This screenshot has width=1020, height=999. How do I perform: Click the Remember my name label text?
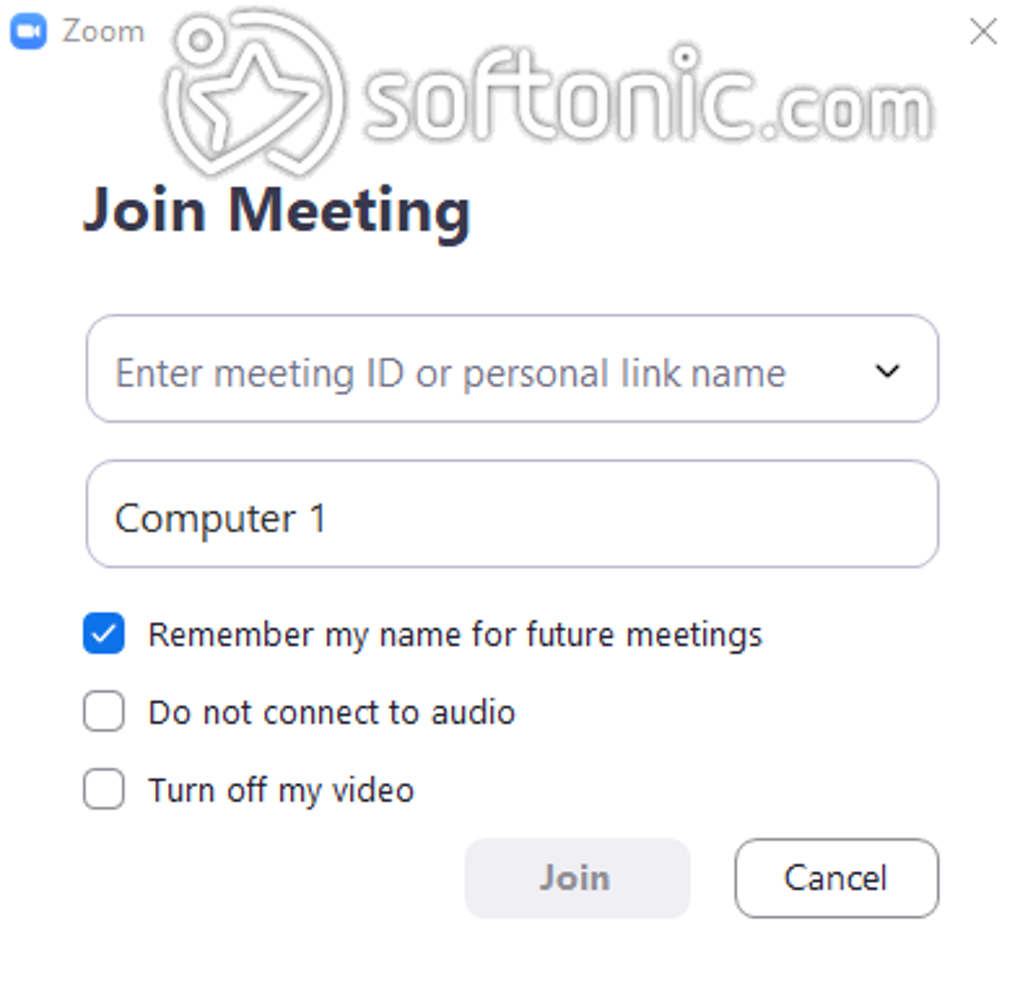(x=455, y=635)
